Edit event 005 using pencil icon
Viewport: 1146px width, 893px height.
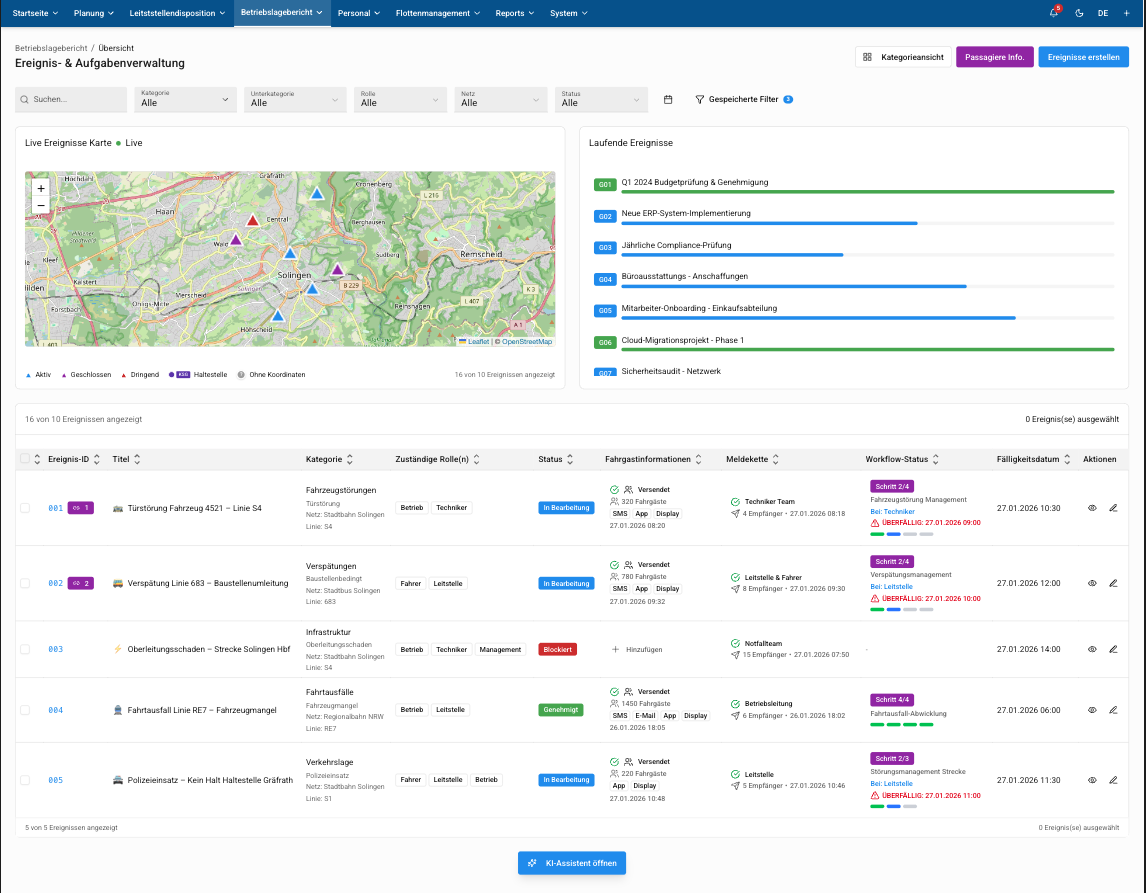click(x=1113, y=780)
